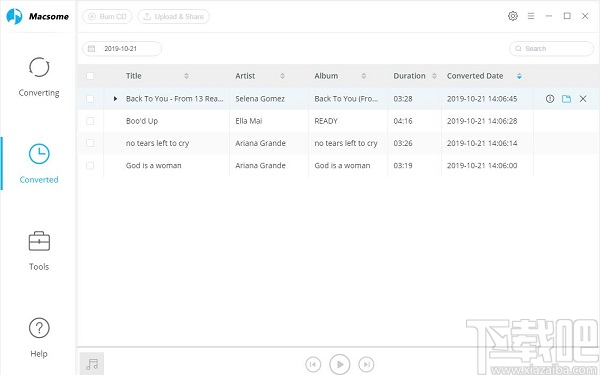Select the Back To You - From 13 Rea... title
The image size is (601, 375).
tap(174, 99)
